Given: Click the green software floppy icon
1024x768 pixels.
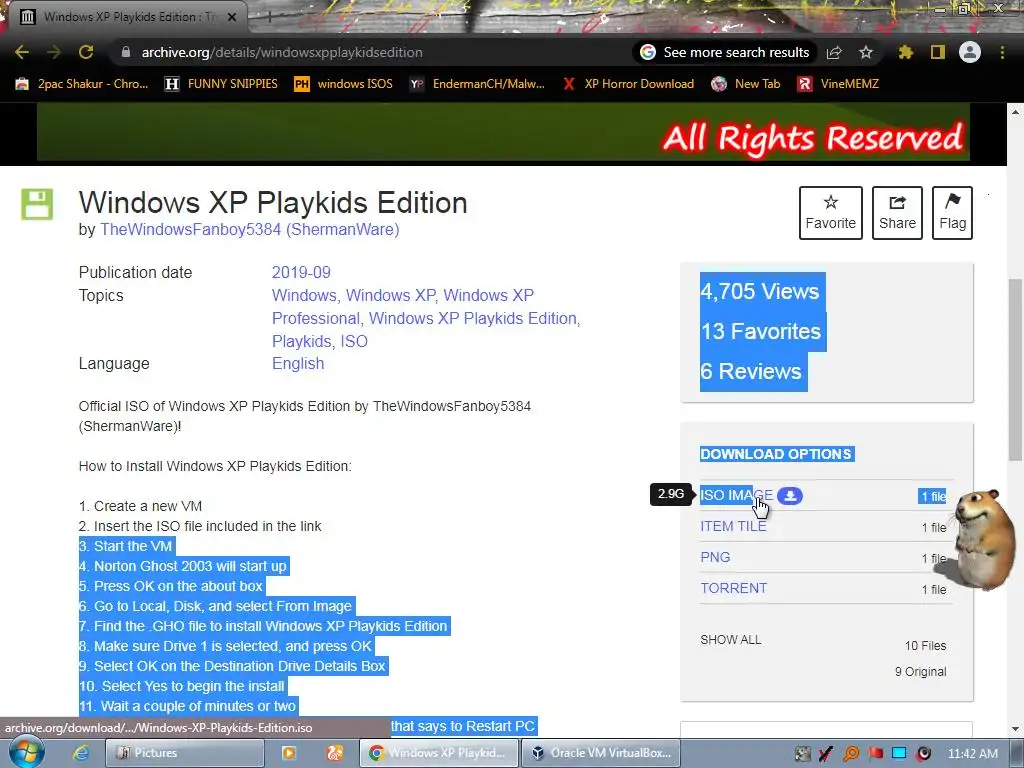Looking at the screenshot, I should [37, 204].
